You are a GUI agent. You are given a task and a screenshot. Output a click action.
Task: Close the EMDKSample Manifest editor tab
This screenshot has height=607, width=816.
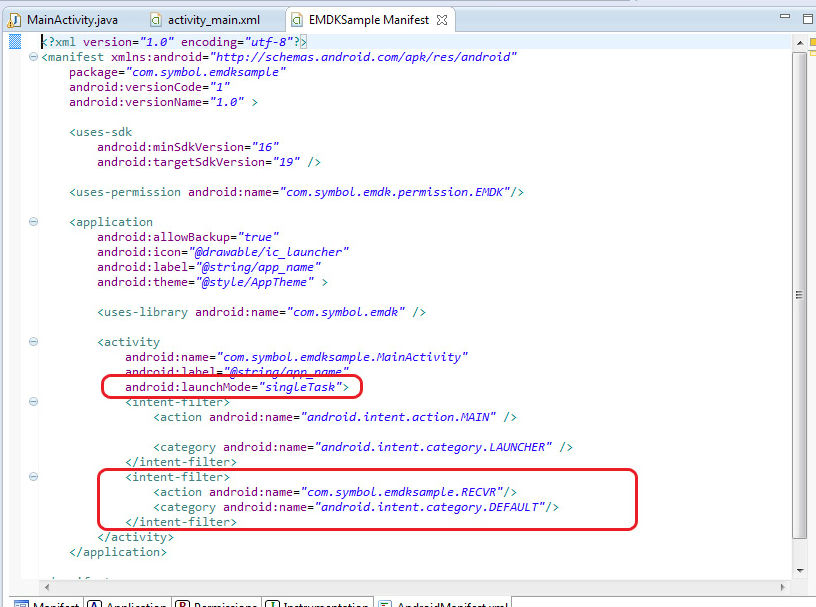443,20
